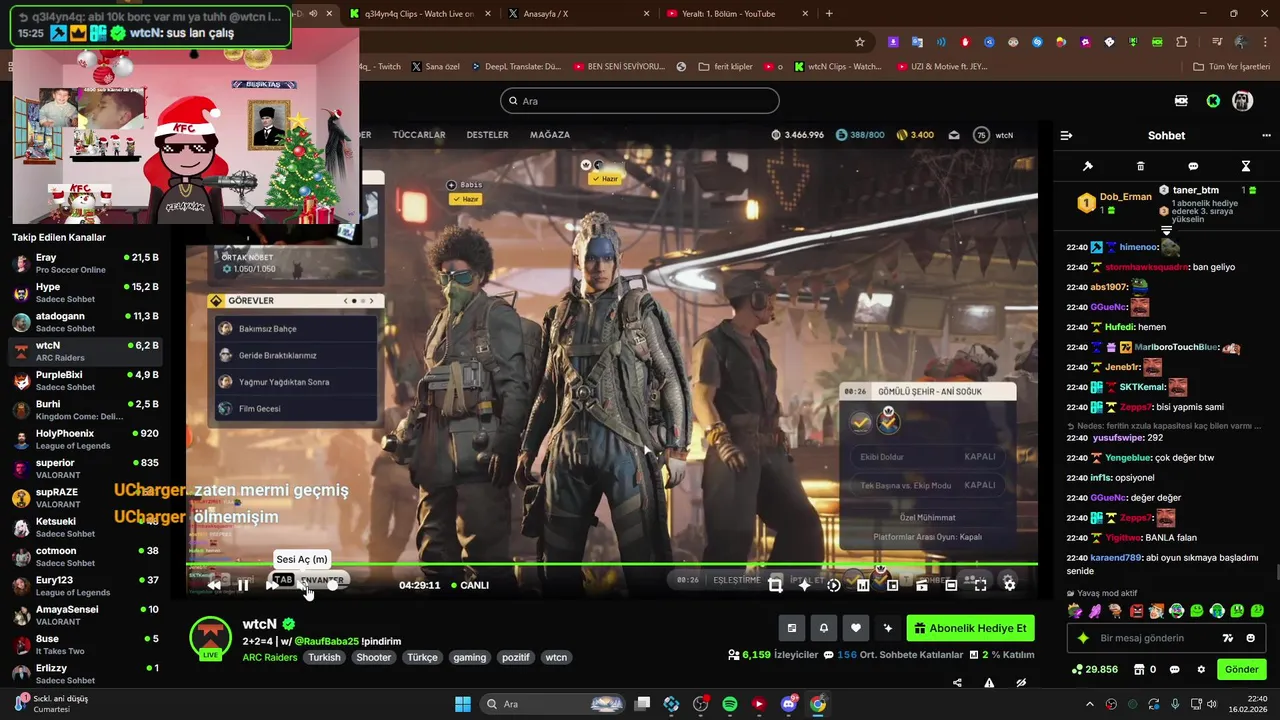Click the 29.856 channel points balance

click(1095, 669)
